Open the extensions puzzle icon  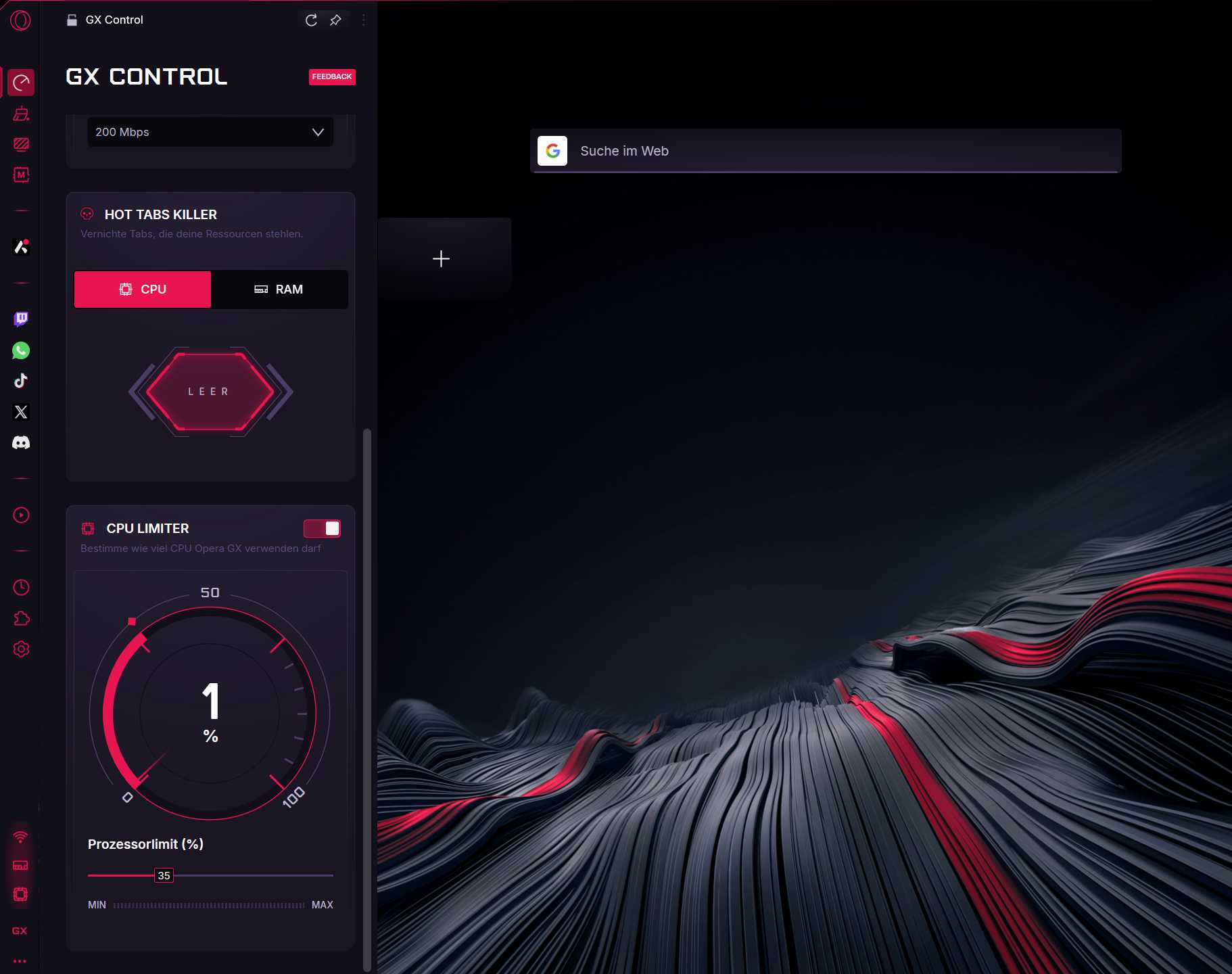click(20, 618)
